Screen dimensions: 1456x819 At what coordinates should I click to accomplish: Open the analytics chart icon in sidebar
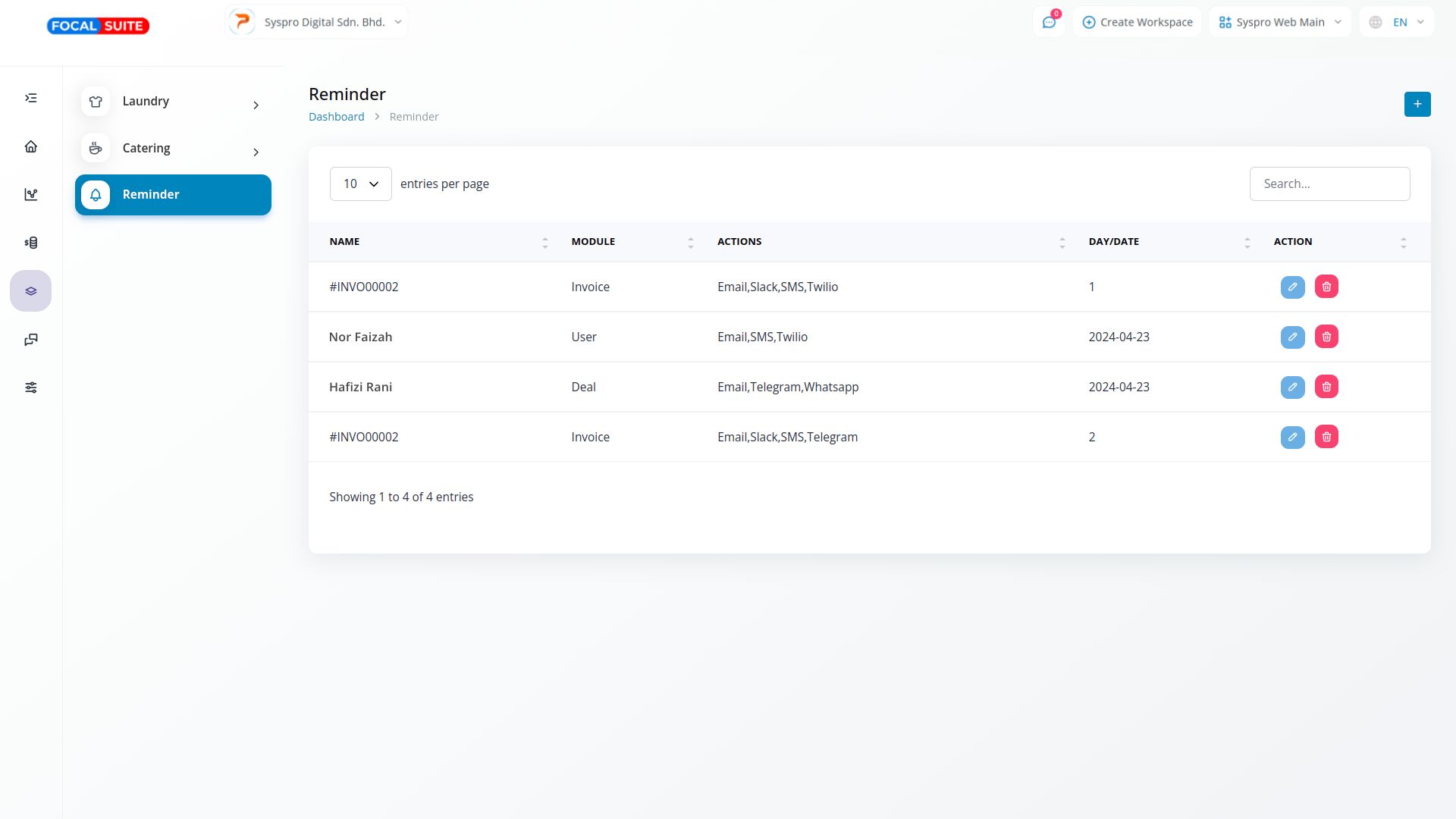click(31, 195)
